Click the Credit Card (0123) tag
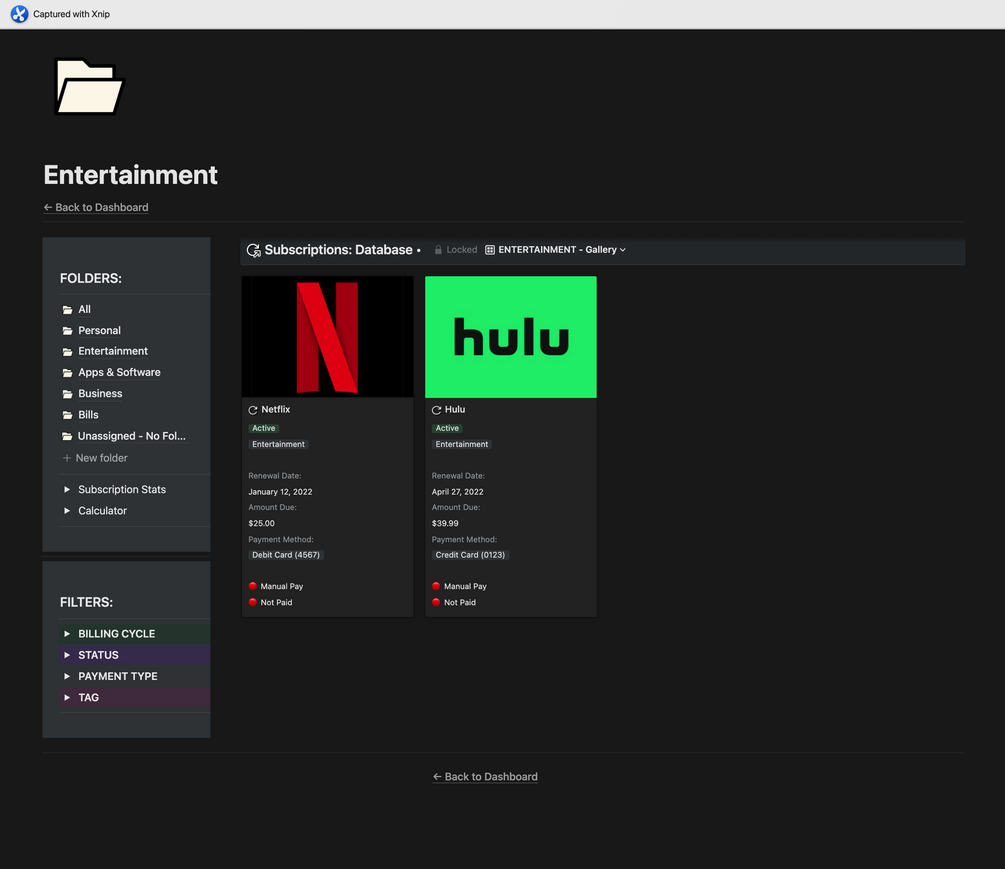Viewport: 1005px width, 869px height. 470,555
